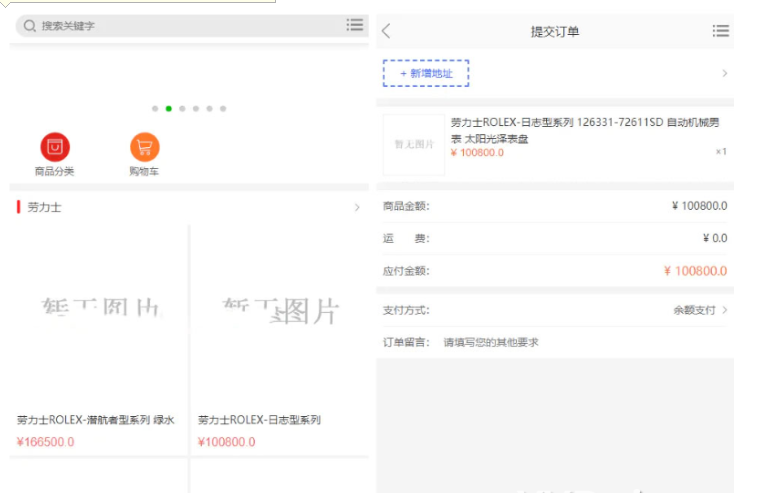
Task: Open 商品分类 category icon
Action: coord(54,147)
